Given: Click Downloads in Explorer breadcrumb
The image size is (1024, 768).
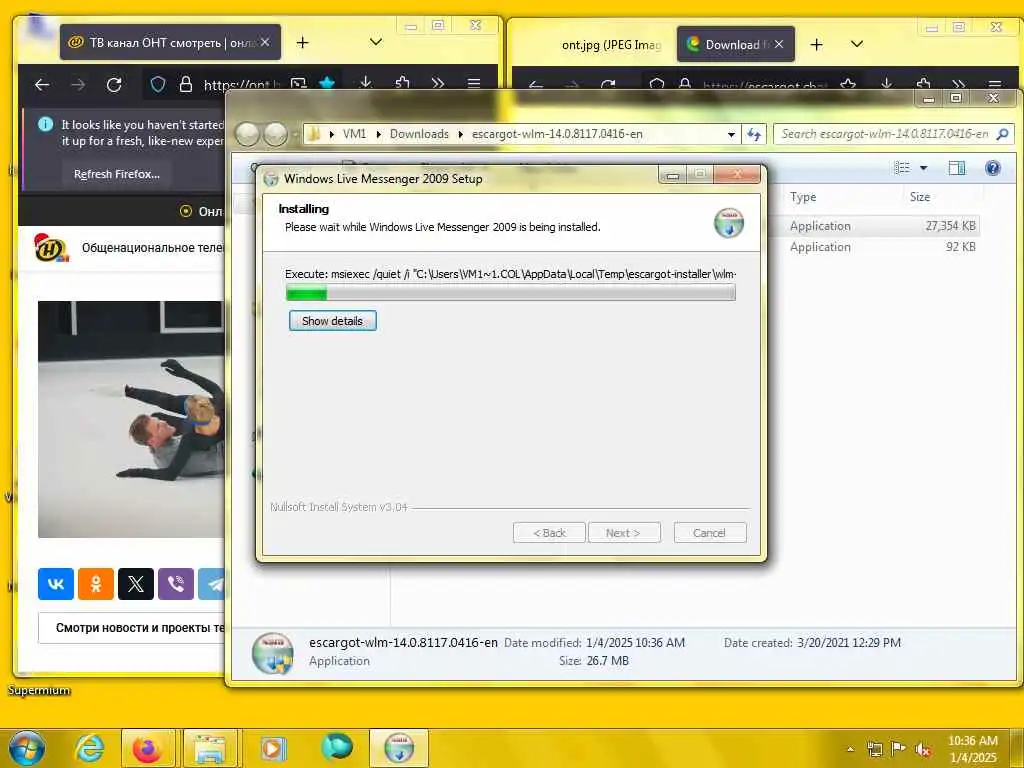Looking at the screenshot, I should 419,134.
